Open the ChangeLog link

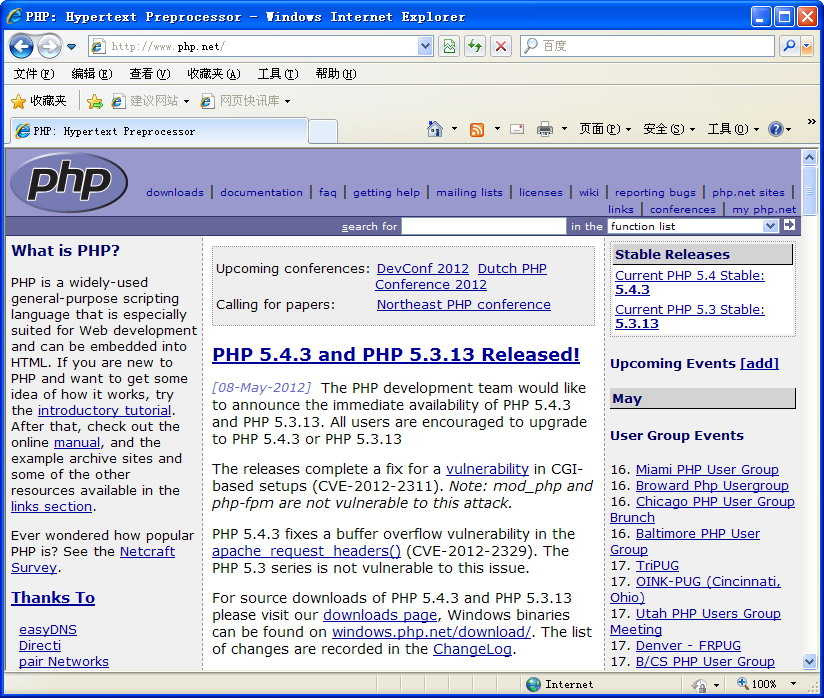[x=472, y=649]
